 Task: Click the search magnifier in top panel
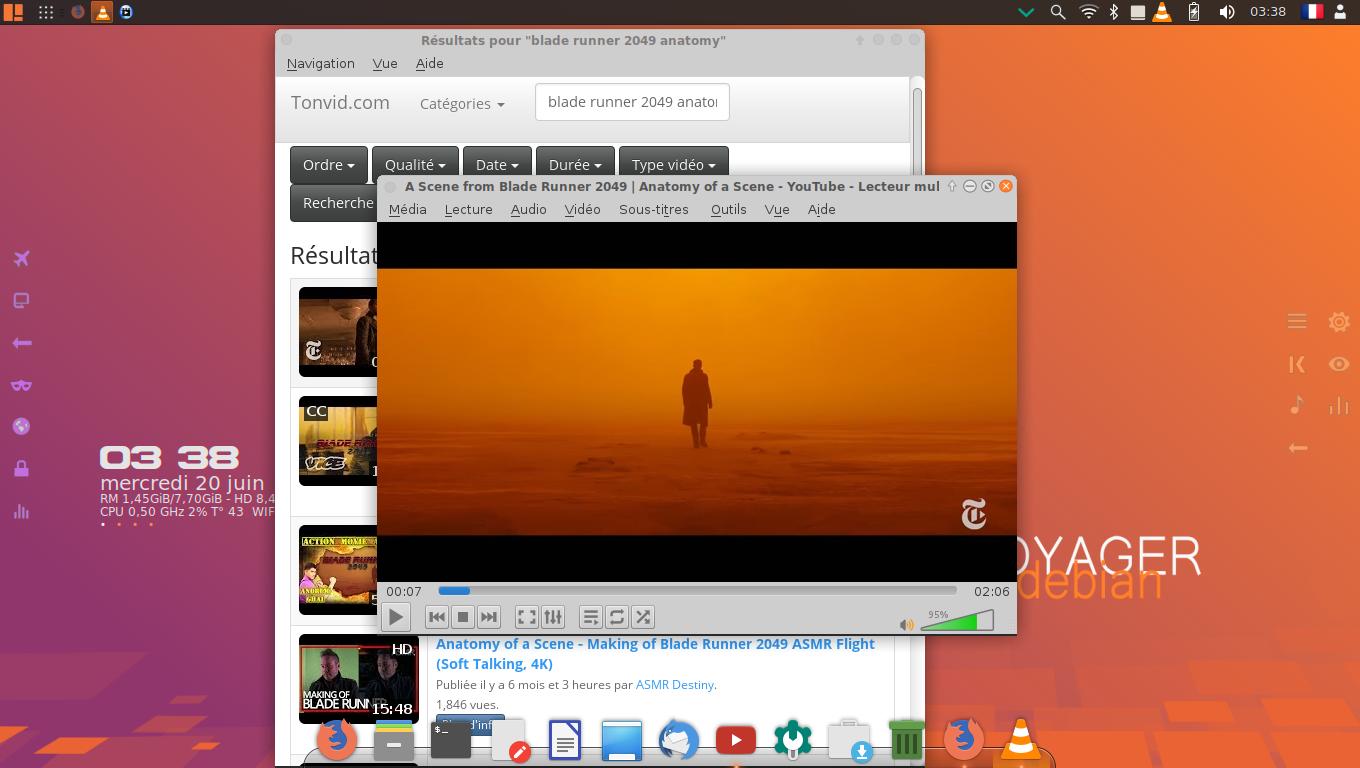1057,12
